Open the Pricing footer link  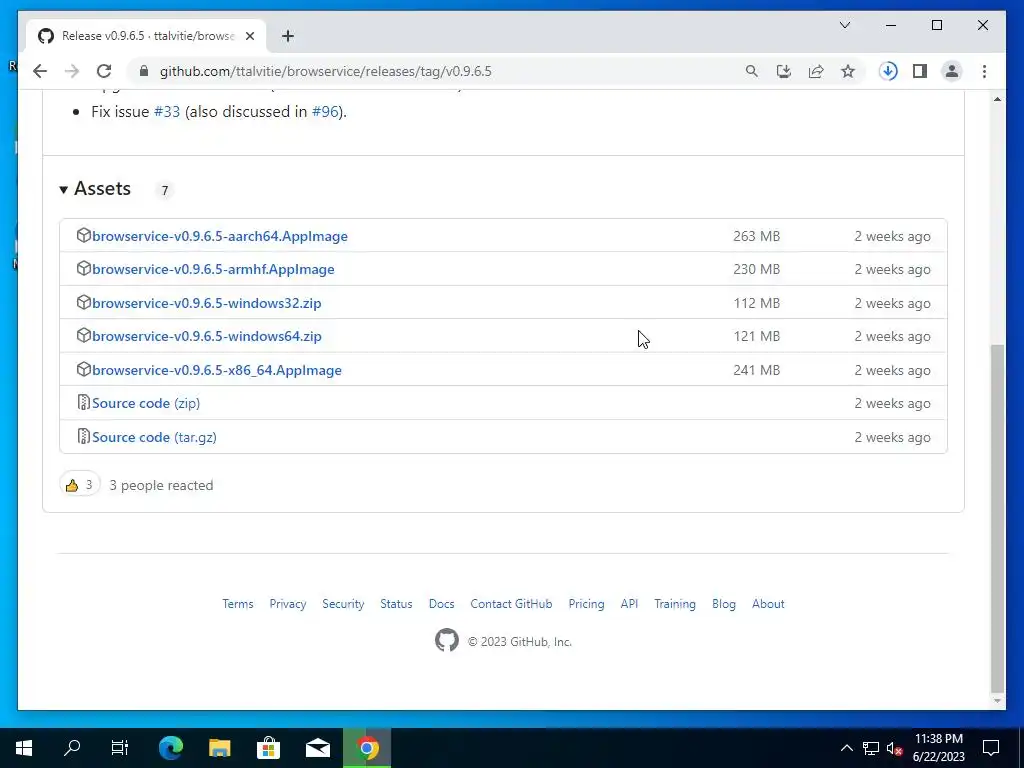(586, 604)
